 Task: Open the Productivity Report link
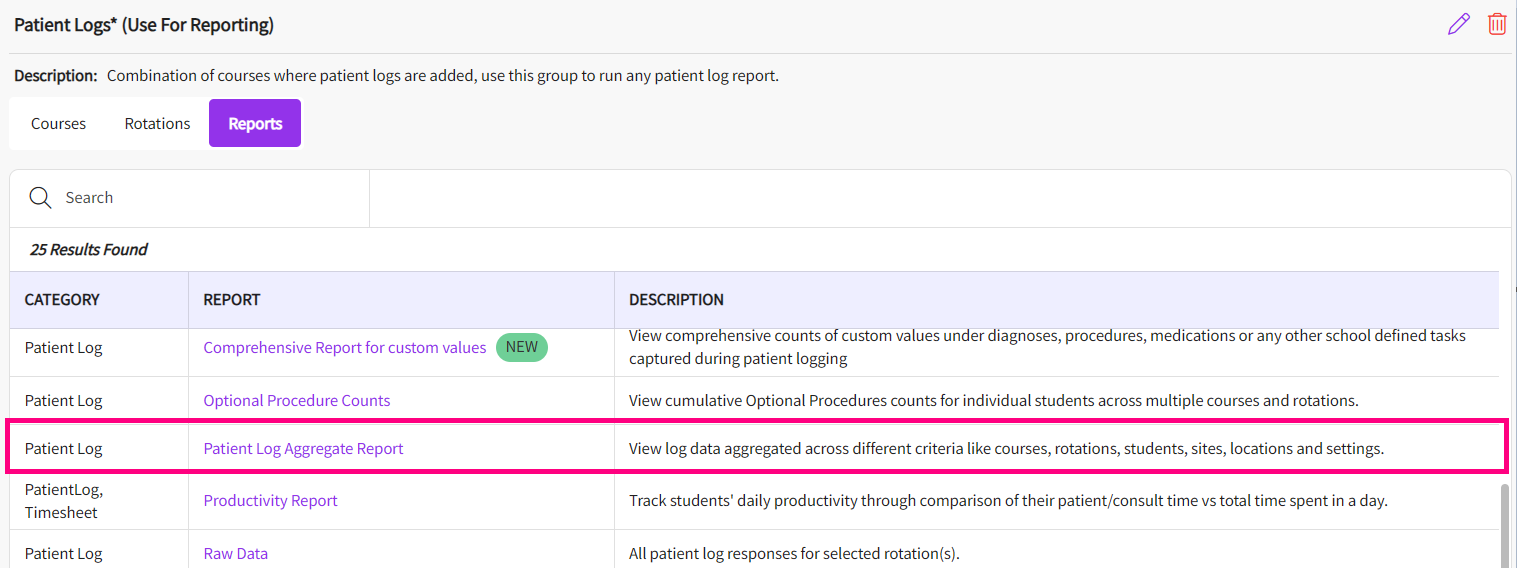tap(271, 501)
